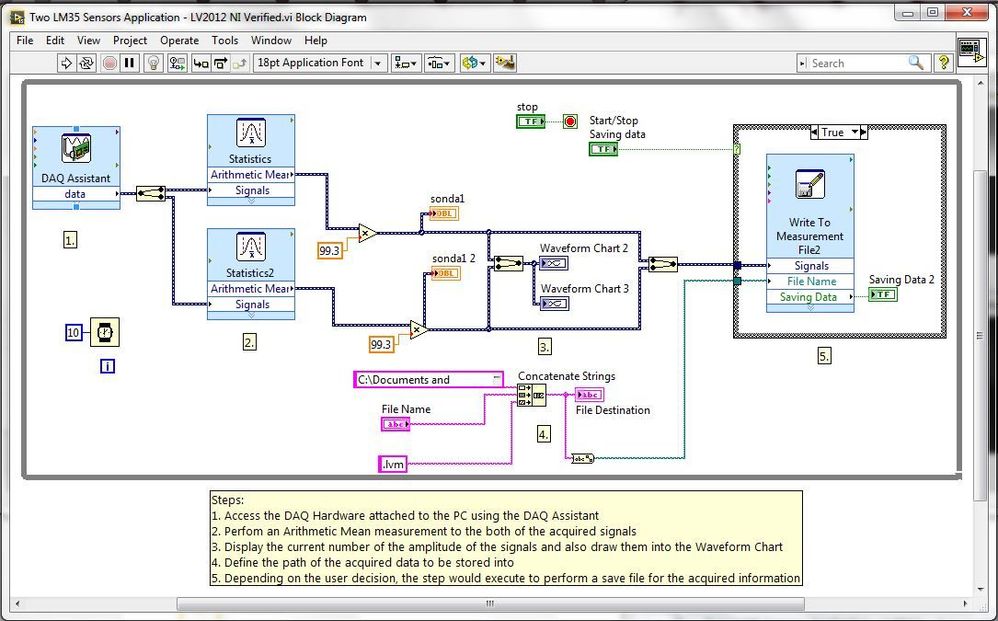The width and height of the screenshot is (998, 621).
Task: Click the Search field in the toolbar
Action: [853, 63]
